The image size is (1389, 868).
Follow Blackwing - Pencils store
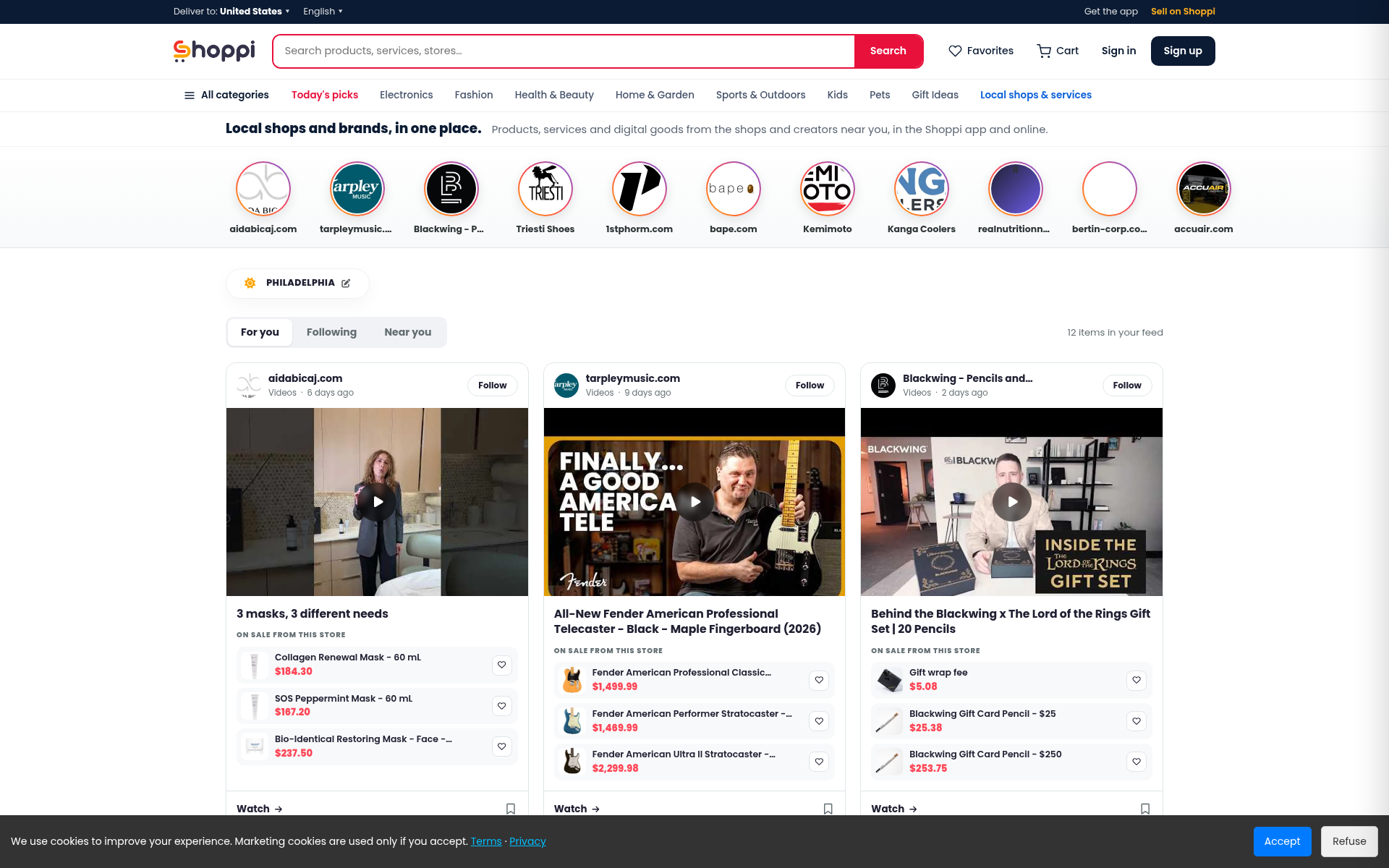point(1127,386)
